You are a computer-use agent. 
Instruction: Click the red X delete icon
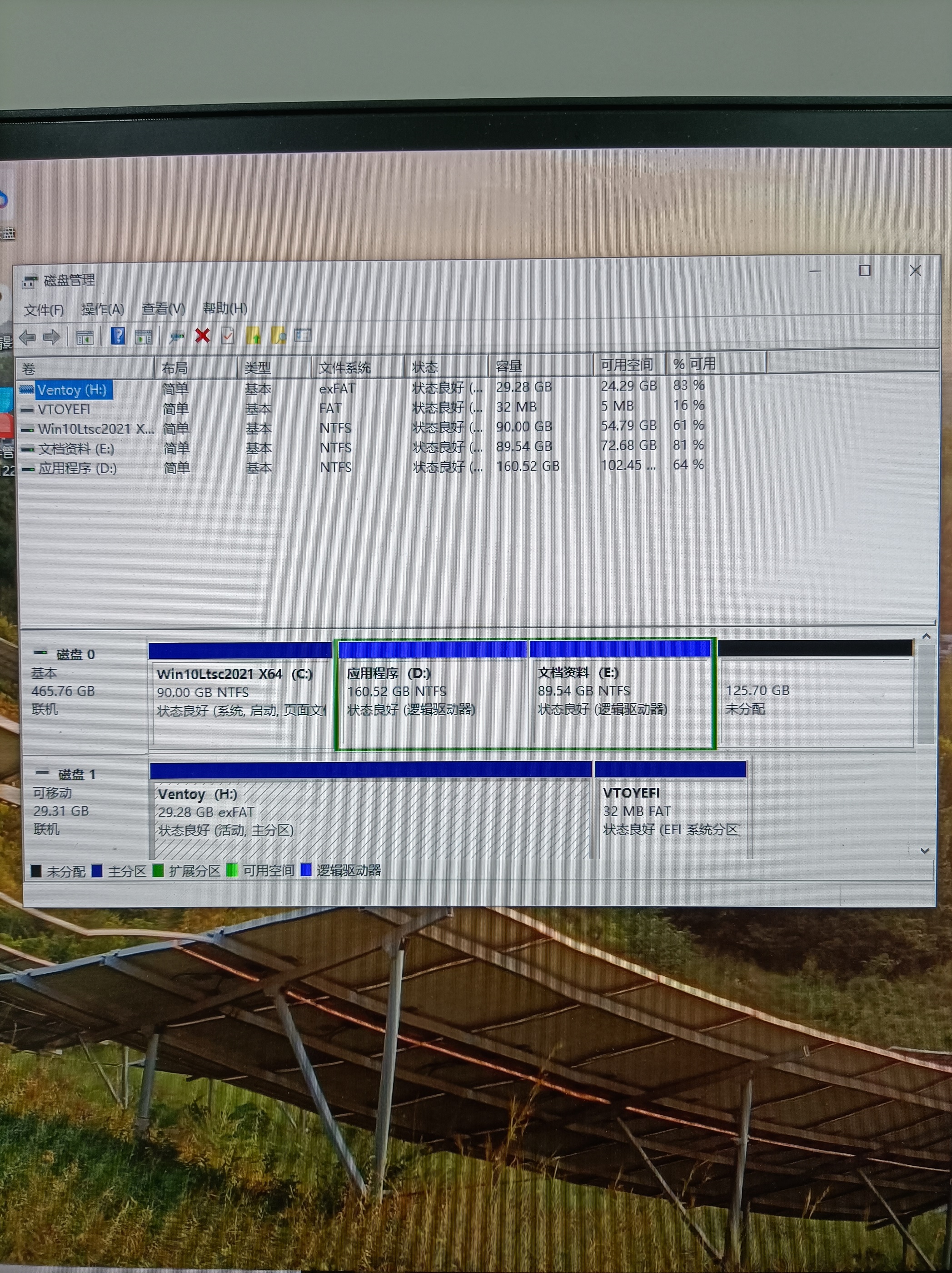tap(203, 336)
